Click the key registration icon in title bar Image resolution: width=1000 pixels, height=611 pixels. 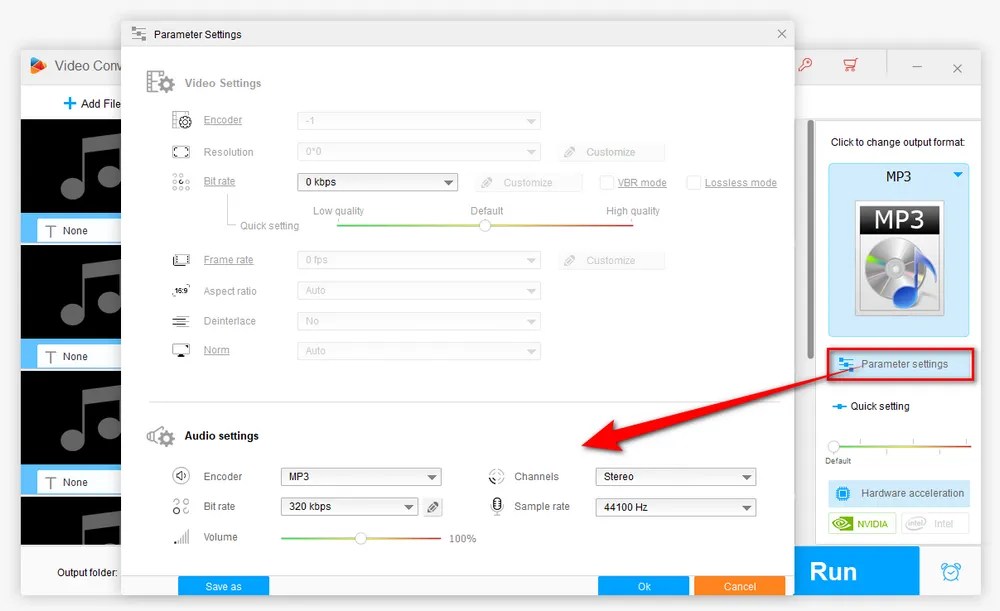[805, 64]
